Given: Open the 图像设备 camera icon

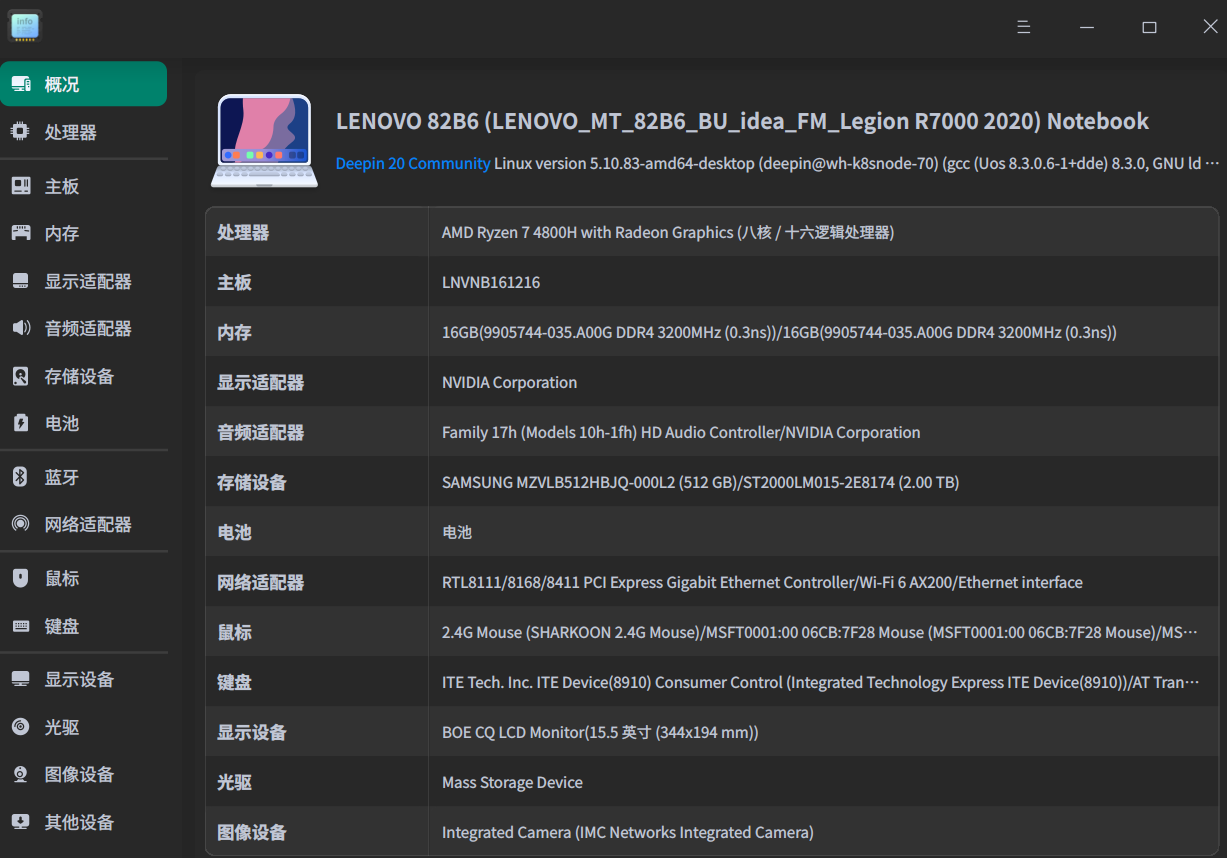Looking at the screenshot, I should tap(20, 774).
